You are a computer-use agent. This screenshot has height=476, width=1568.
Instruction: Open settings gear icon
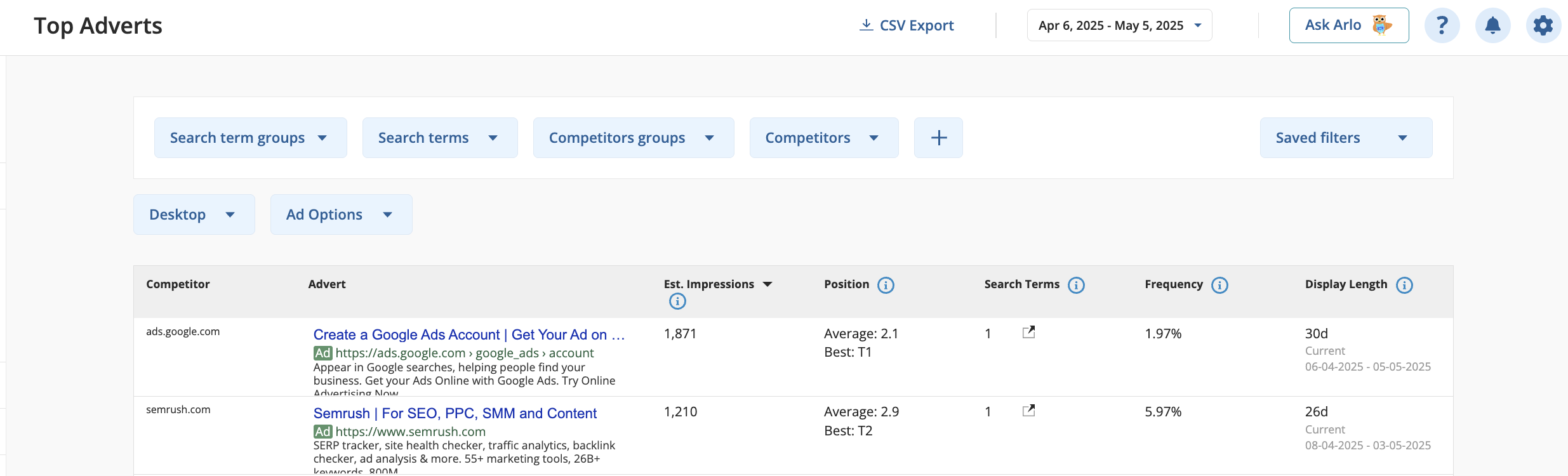click(1543, 25)
